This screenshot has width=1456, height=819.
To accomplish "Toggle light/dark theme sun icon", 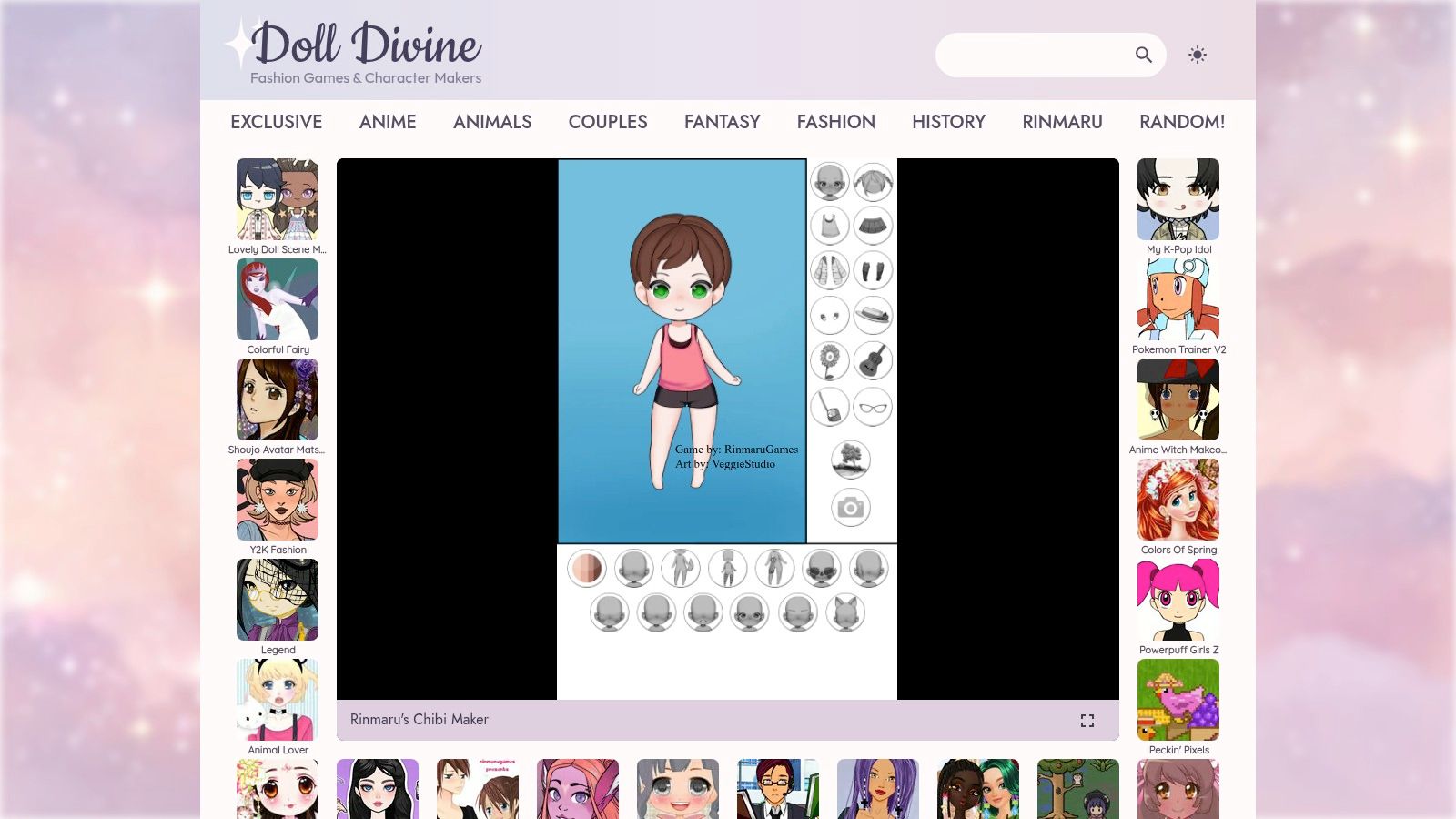I will click(x=1198, y=55).
